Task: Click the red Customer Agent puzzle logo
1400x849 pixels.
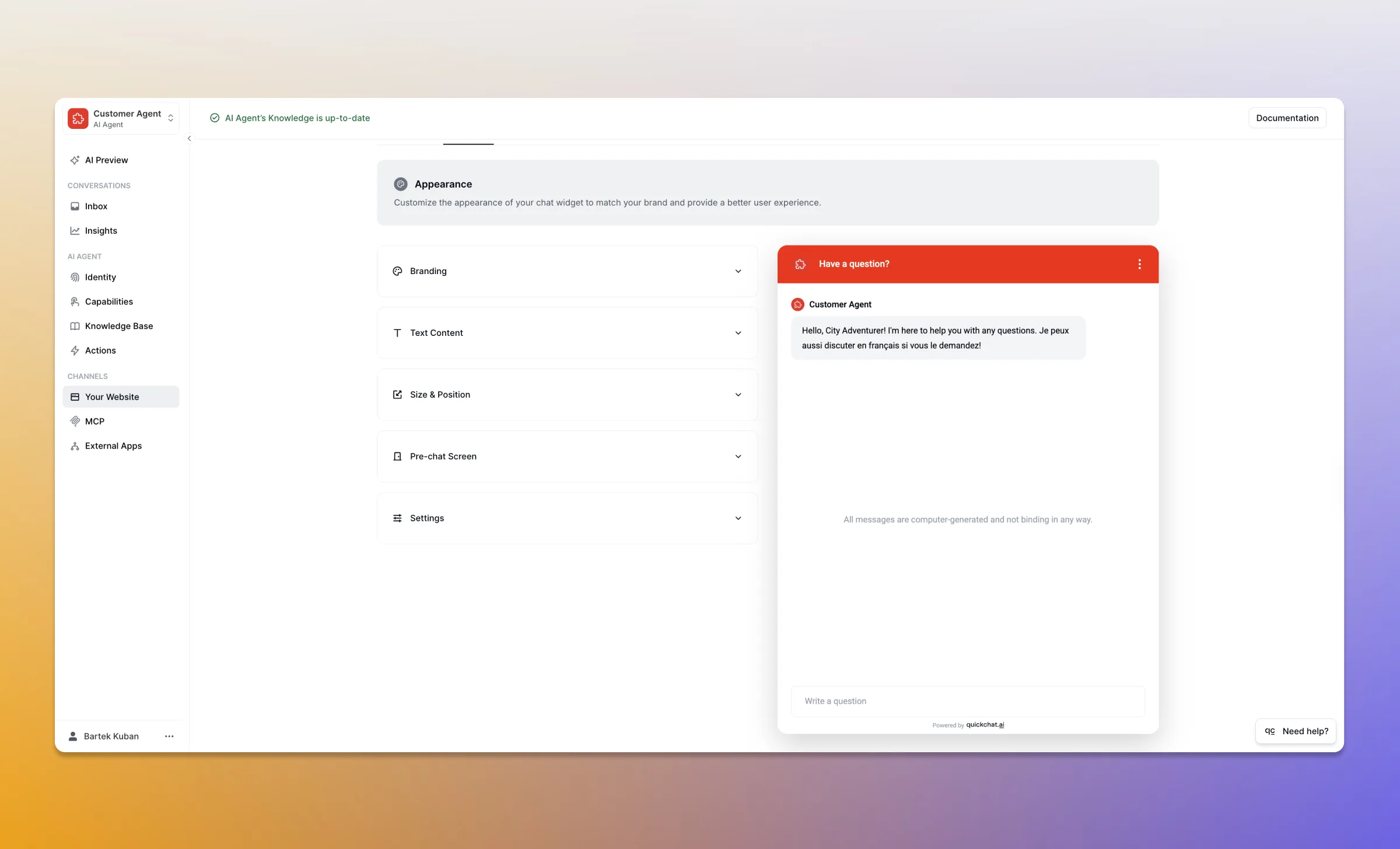Action: 78,118
